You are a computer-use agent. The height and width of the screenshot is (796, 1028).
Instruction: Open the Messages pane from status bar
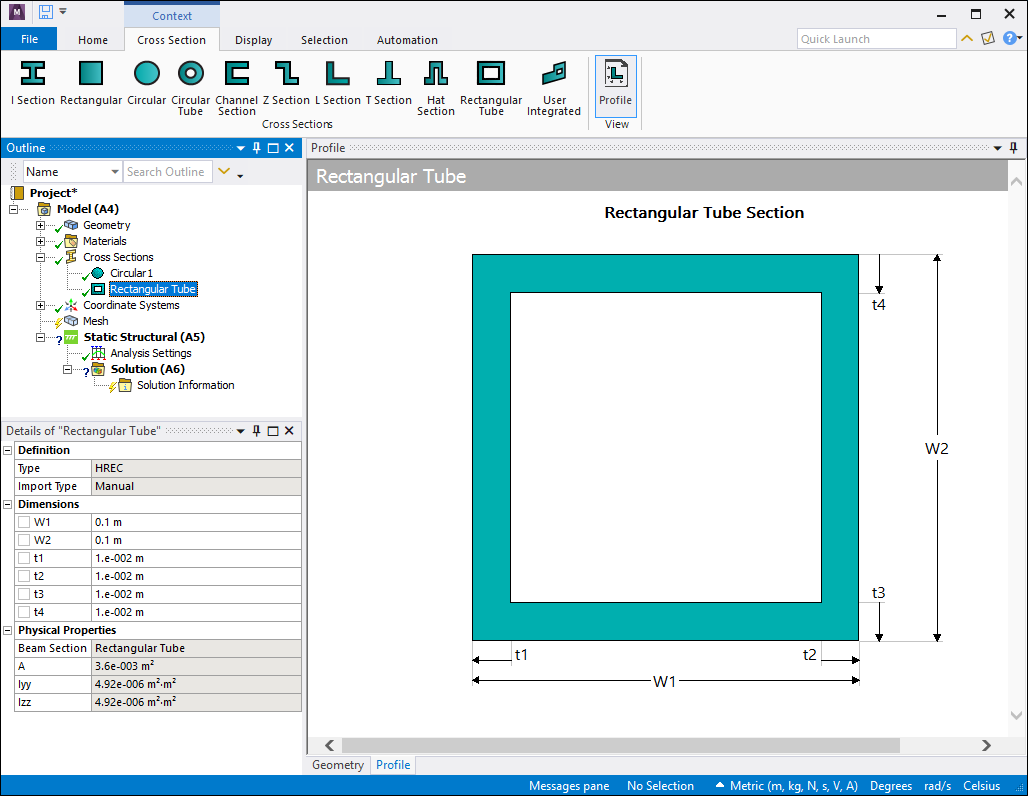(x=568, y=786)
